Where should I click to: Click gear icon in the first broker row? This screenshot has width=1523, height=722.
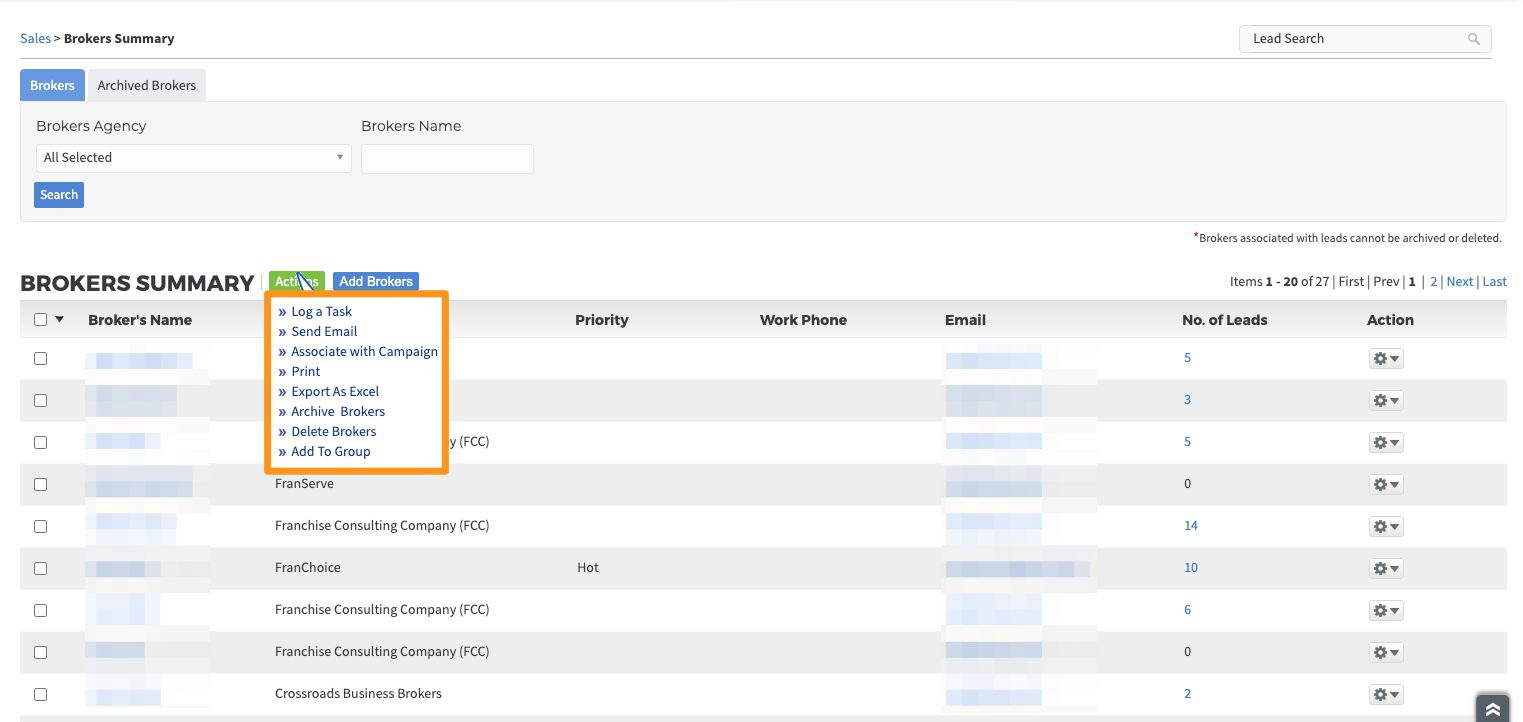[x=1386, y=358]
